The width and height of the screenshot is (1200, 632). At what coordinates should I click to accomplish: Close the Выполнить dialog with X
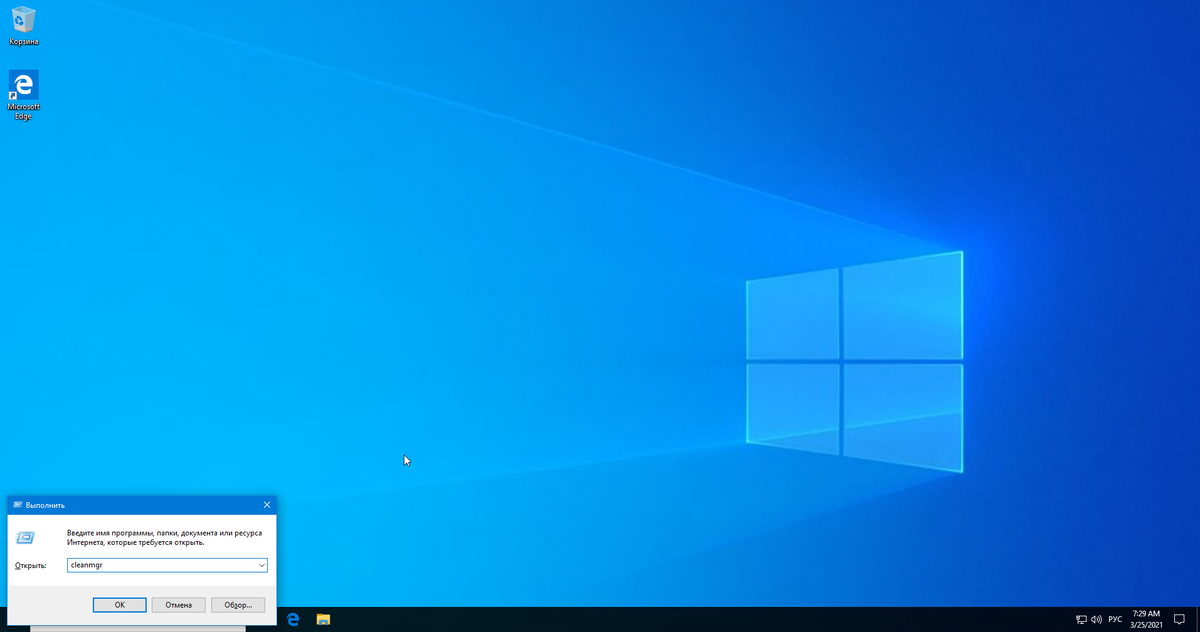pyautogui.click(x=266, y=505)
